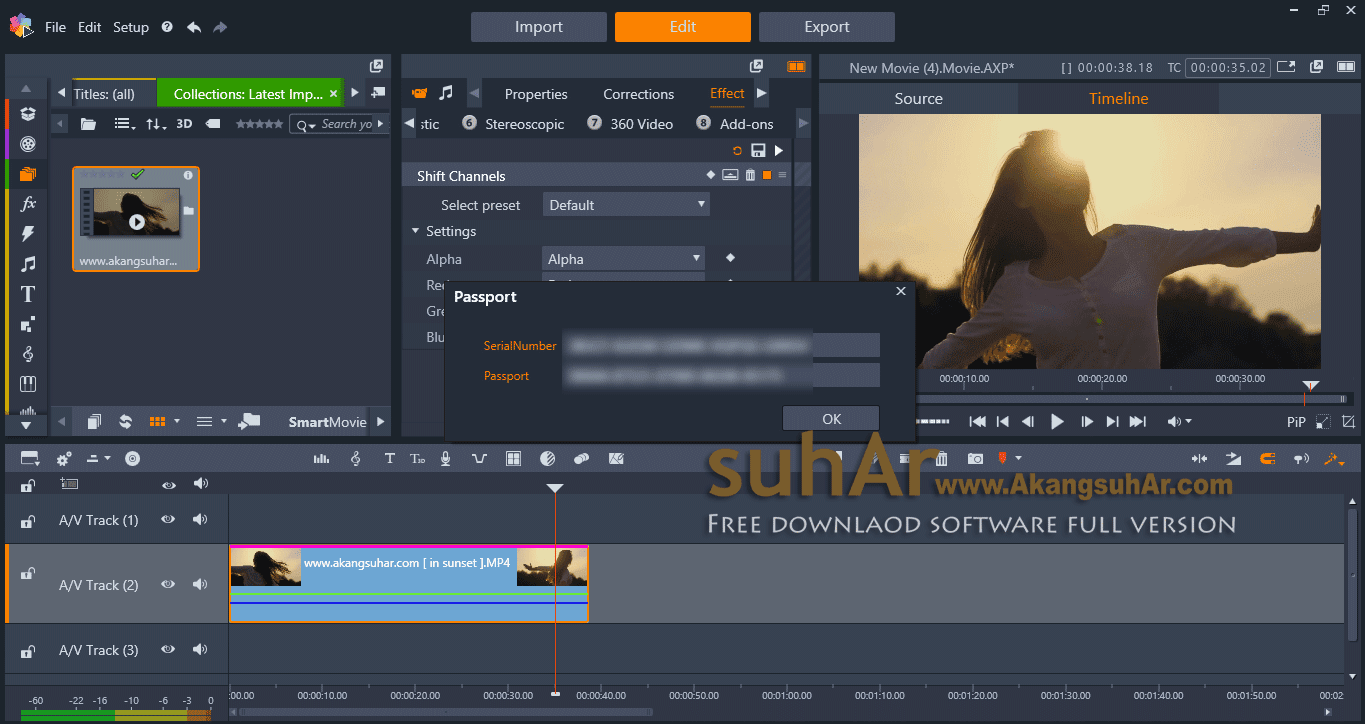
Task: Open the marker dropdown arrow on timeline toolbar
Action: point(1019,459)
